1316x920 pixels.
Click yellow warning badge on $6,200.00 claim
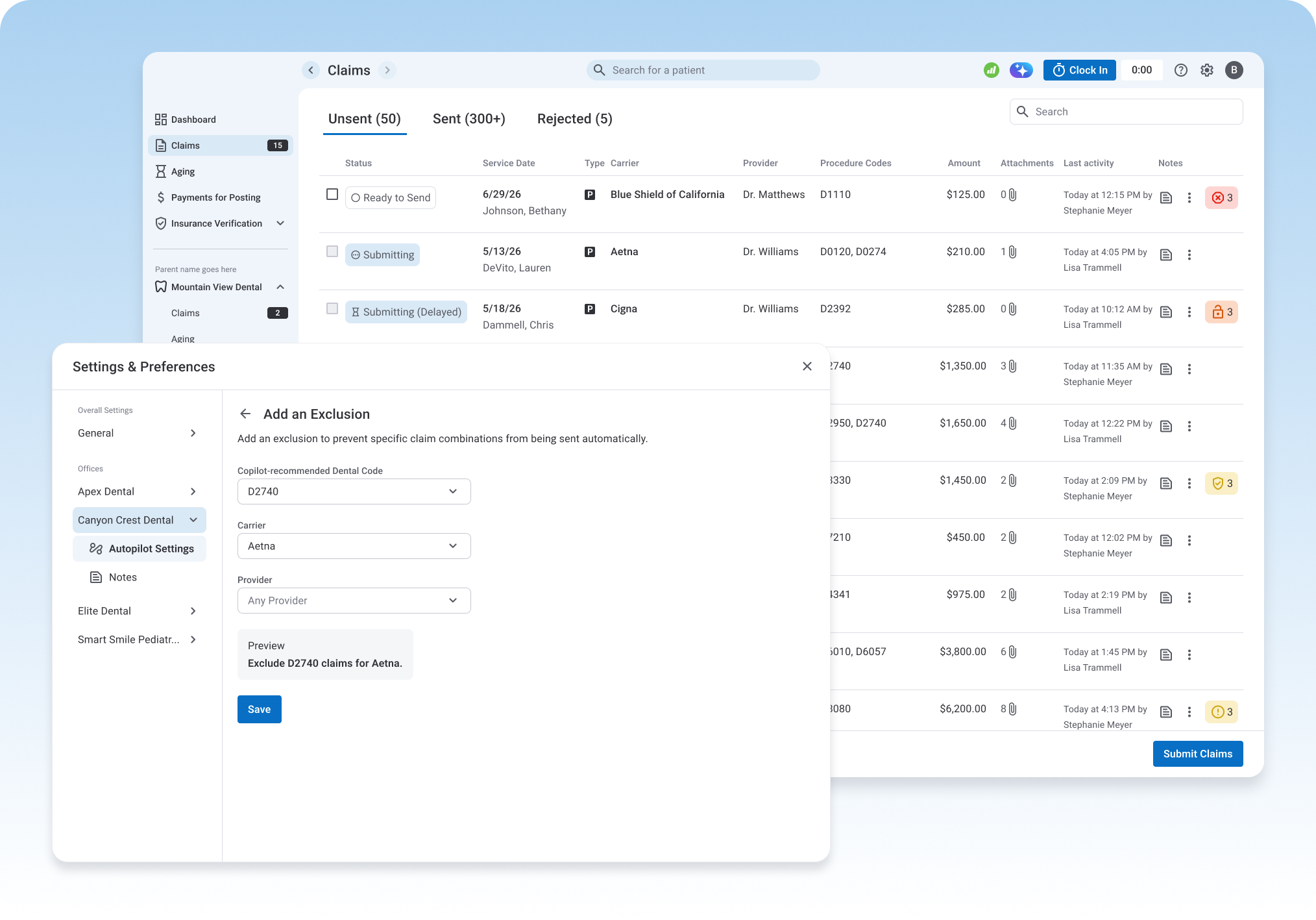tap(1221, 712)
